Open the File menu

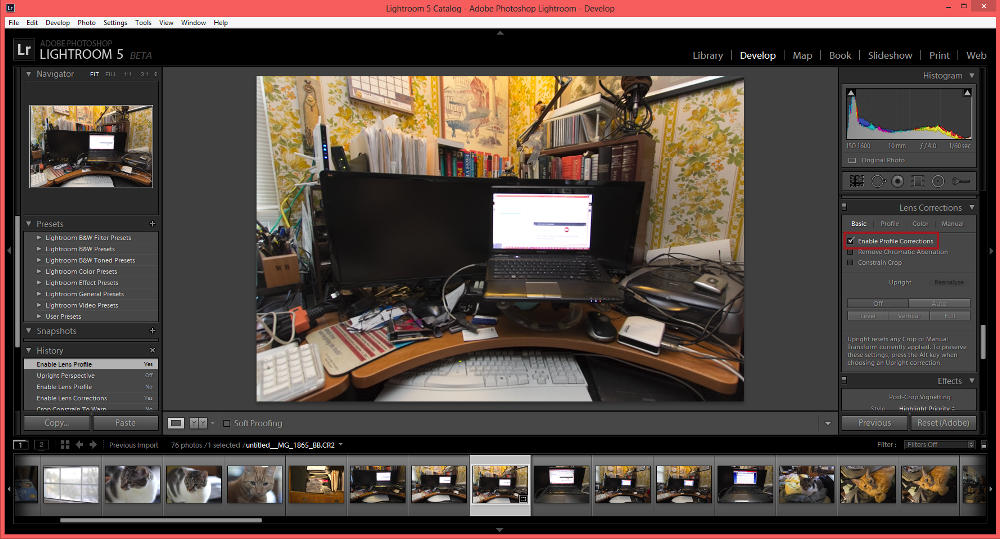tap(13, 22)
